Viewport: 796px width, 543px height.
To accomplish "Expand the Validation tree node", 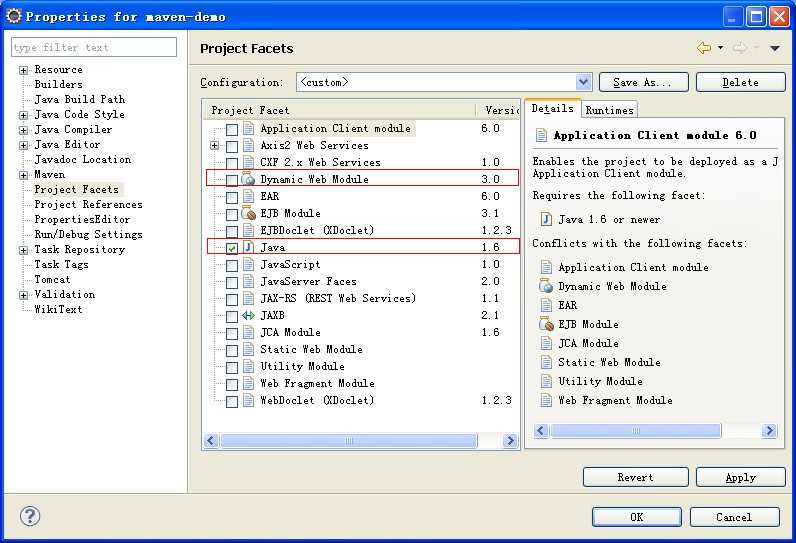I will 23,295.
